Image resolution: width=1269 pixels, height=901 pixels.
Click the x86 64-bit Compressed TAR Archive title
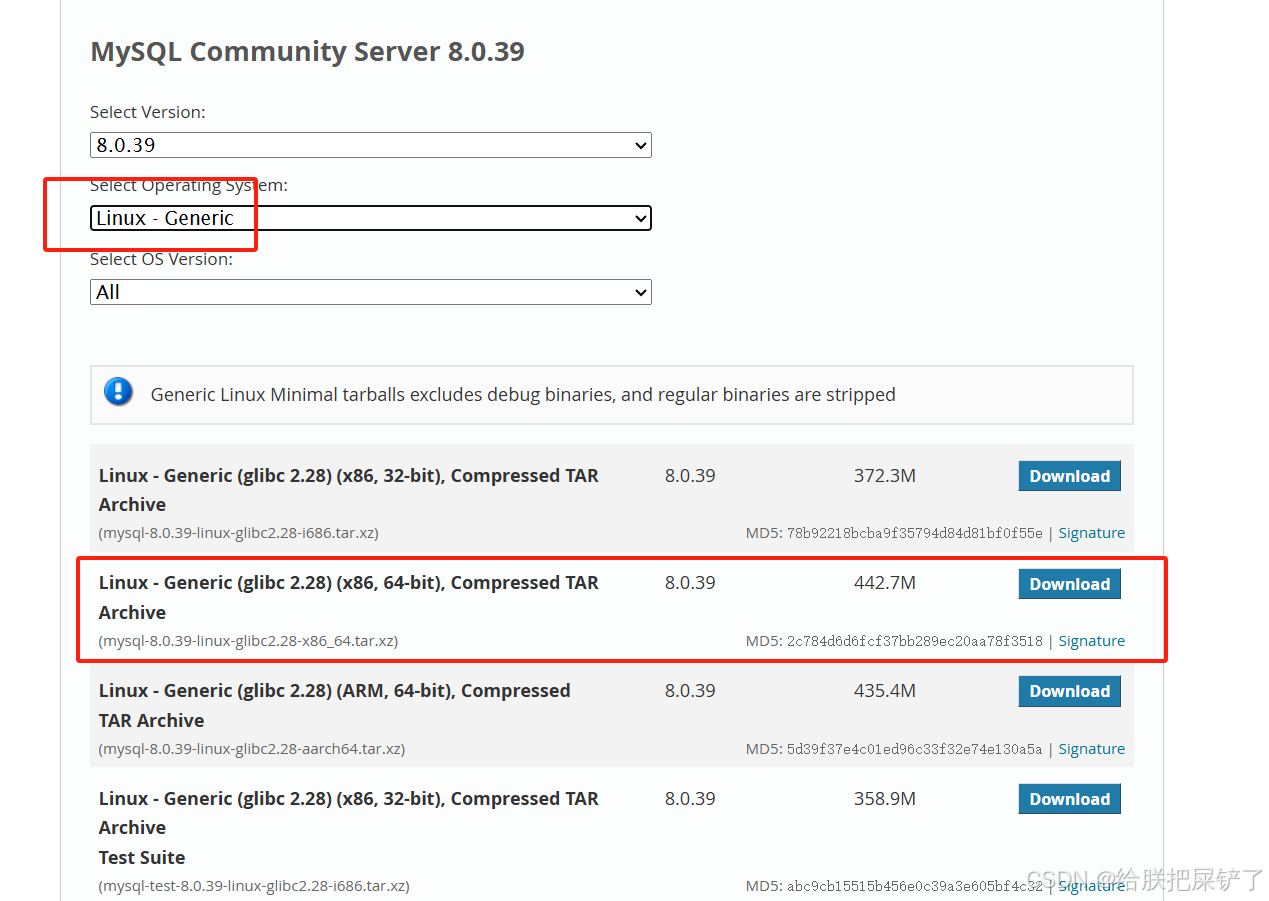[348, 597]
